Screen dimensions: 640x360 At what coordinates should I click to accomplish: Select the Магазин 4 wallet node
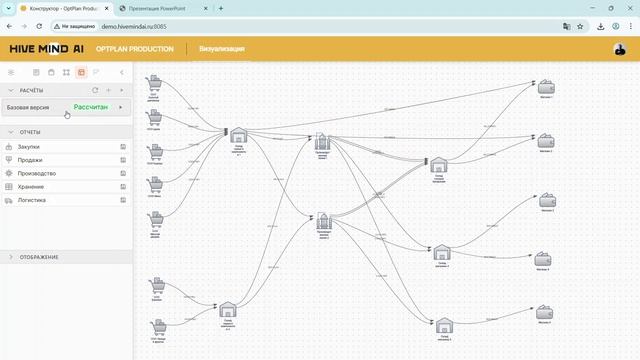(x=543, y=259)
